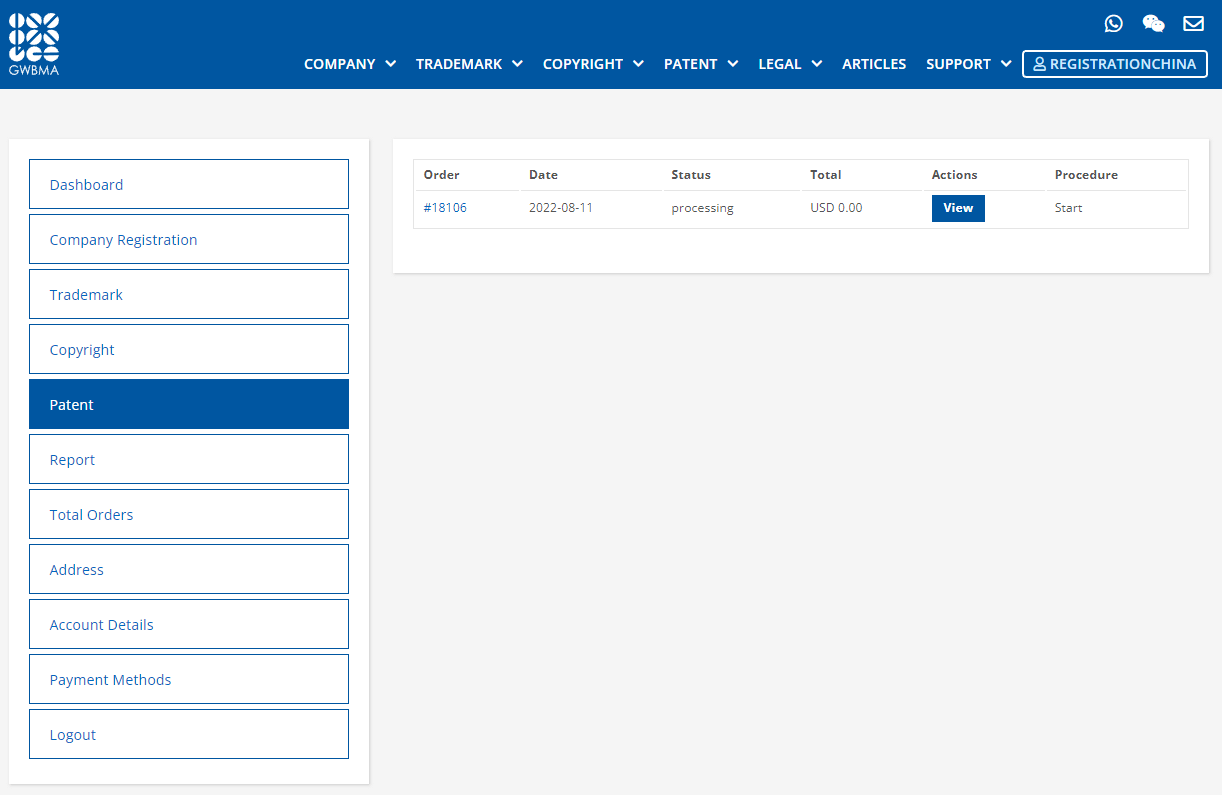Viewport: 1222px width, 795px height.
Task: Select Trademark in sidebar
Action: (189, 294)
